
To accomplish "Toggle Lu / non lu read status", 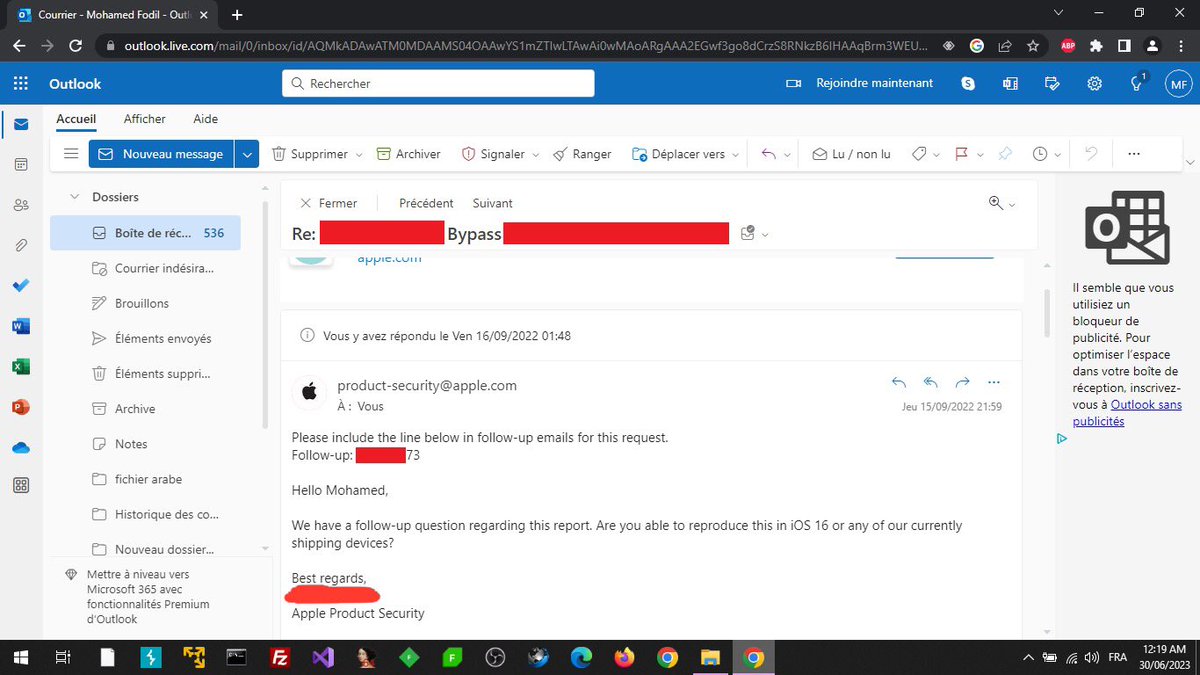I will 852,154.
